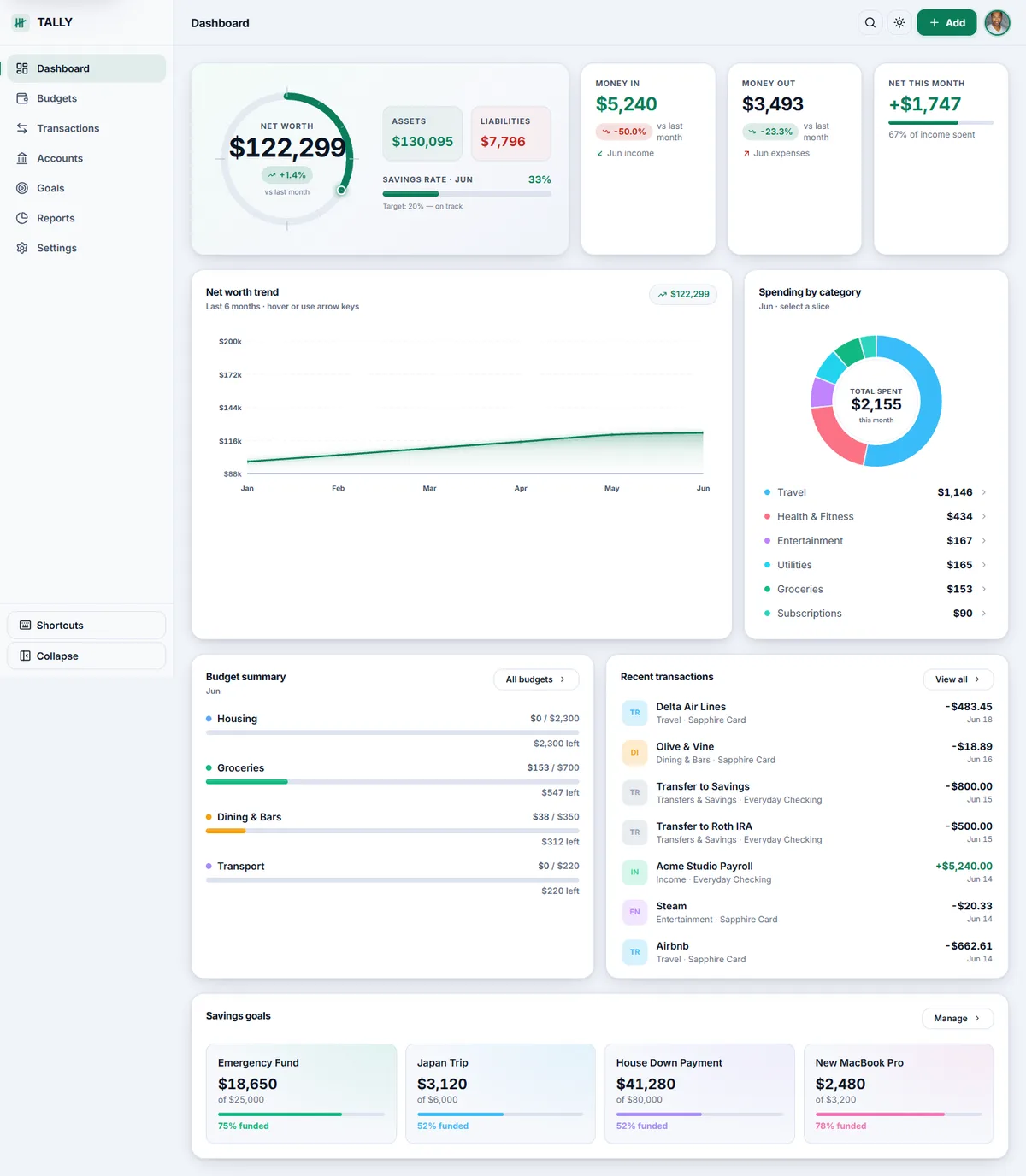Open Accounts in the sidebar
Image resolution: width=1026 pixels, height=1176 pixels.
(x=86, y=158)
